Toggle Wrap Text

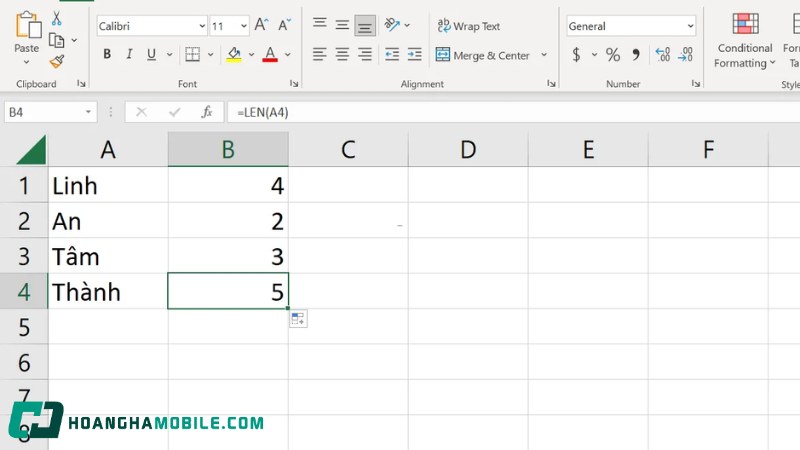click(468, 26)
